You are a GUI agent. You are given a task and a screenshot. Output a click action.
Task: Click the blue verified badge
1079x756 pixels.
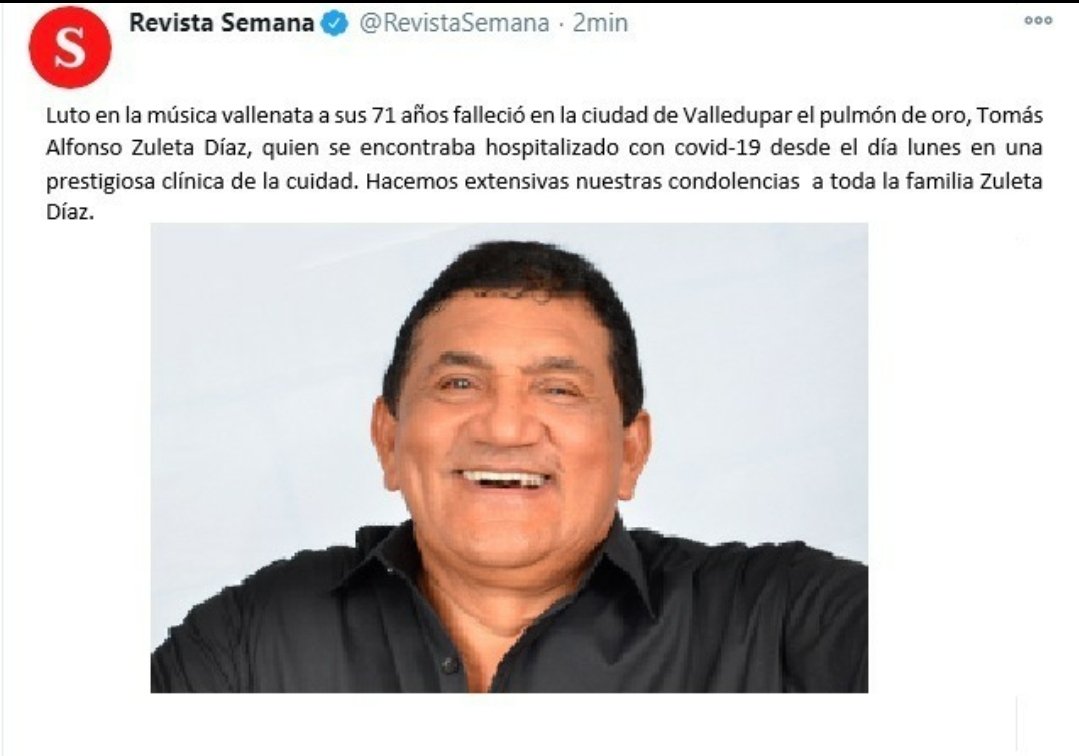(x=336, y=24)
